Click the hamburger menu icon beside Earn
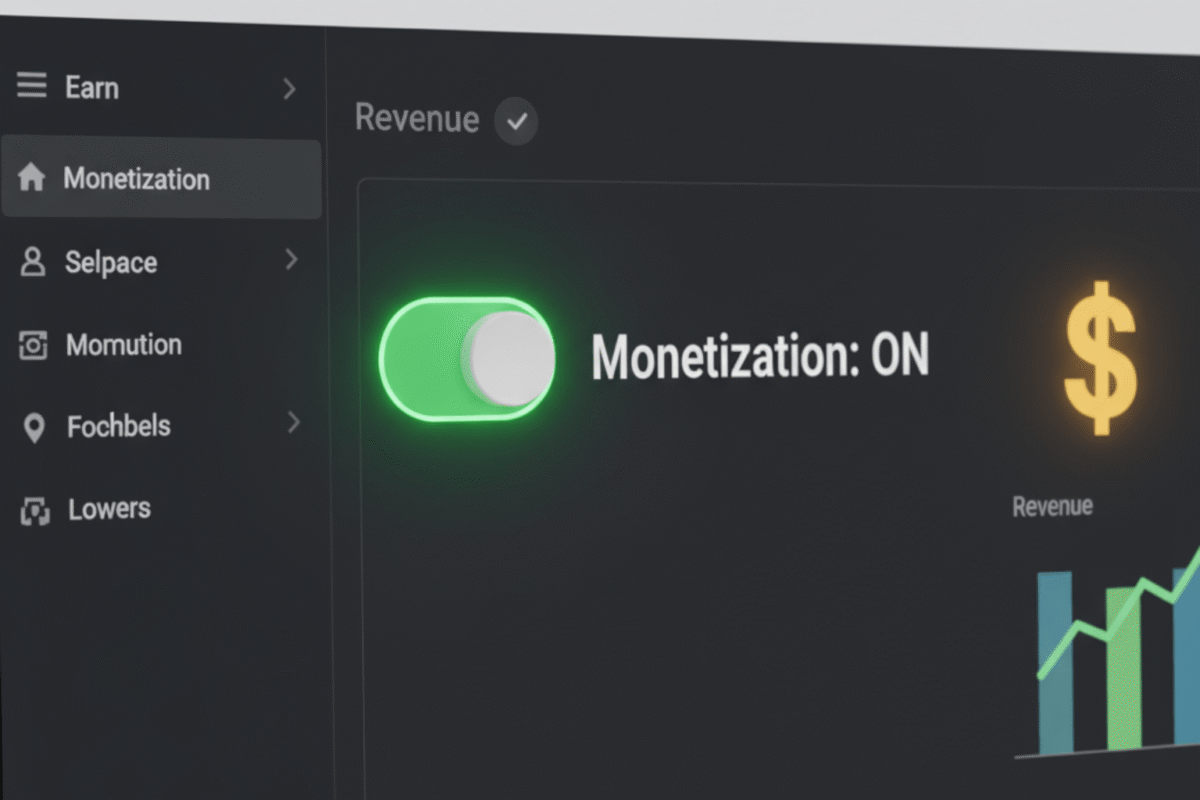Viewport: 1200px width, 800px height. (32, 87)
